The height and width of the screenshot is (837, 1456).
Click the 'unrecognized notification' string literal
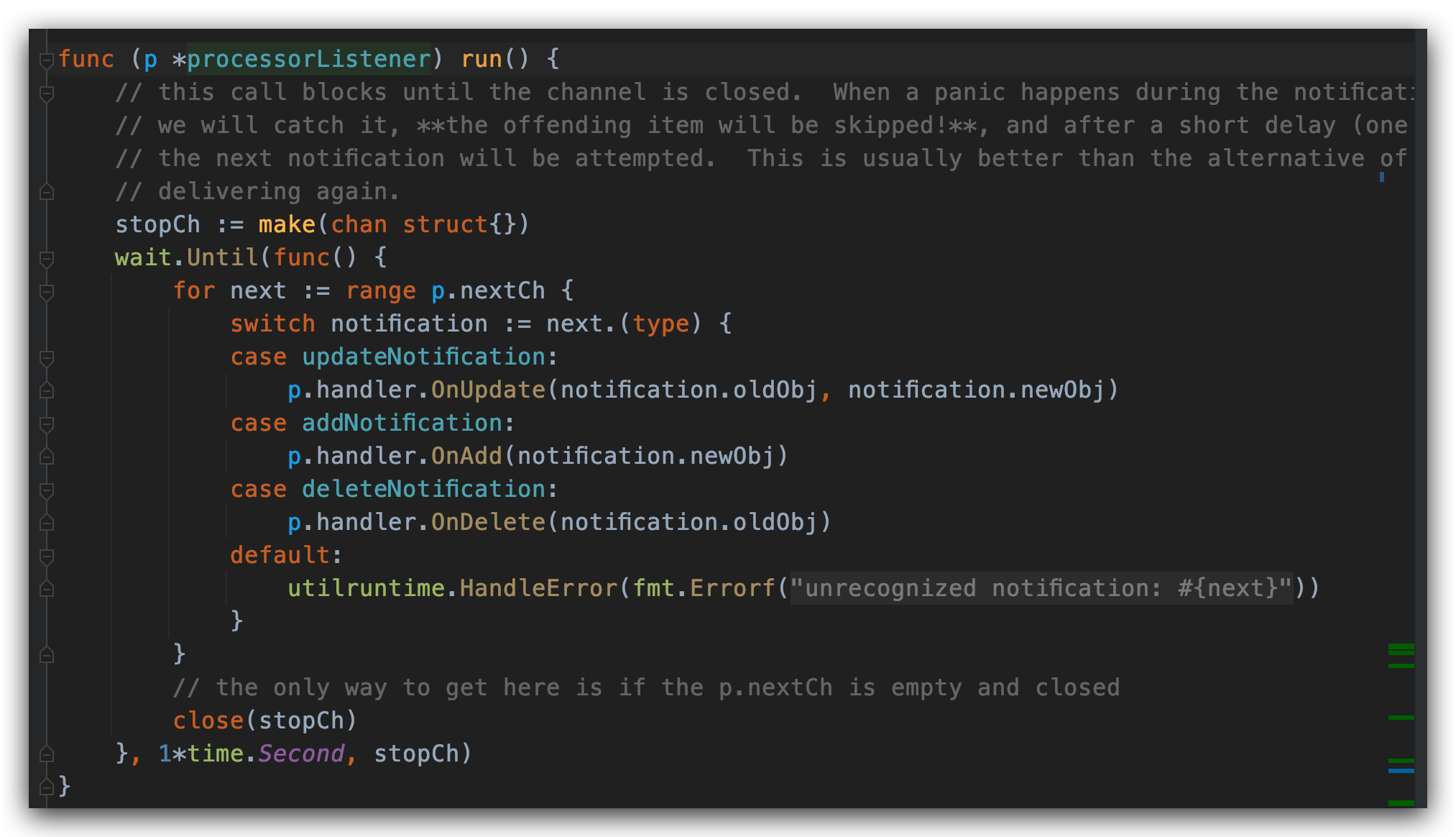pyautogui.click(x=1041, y=588)
